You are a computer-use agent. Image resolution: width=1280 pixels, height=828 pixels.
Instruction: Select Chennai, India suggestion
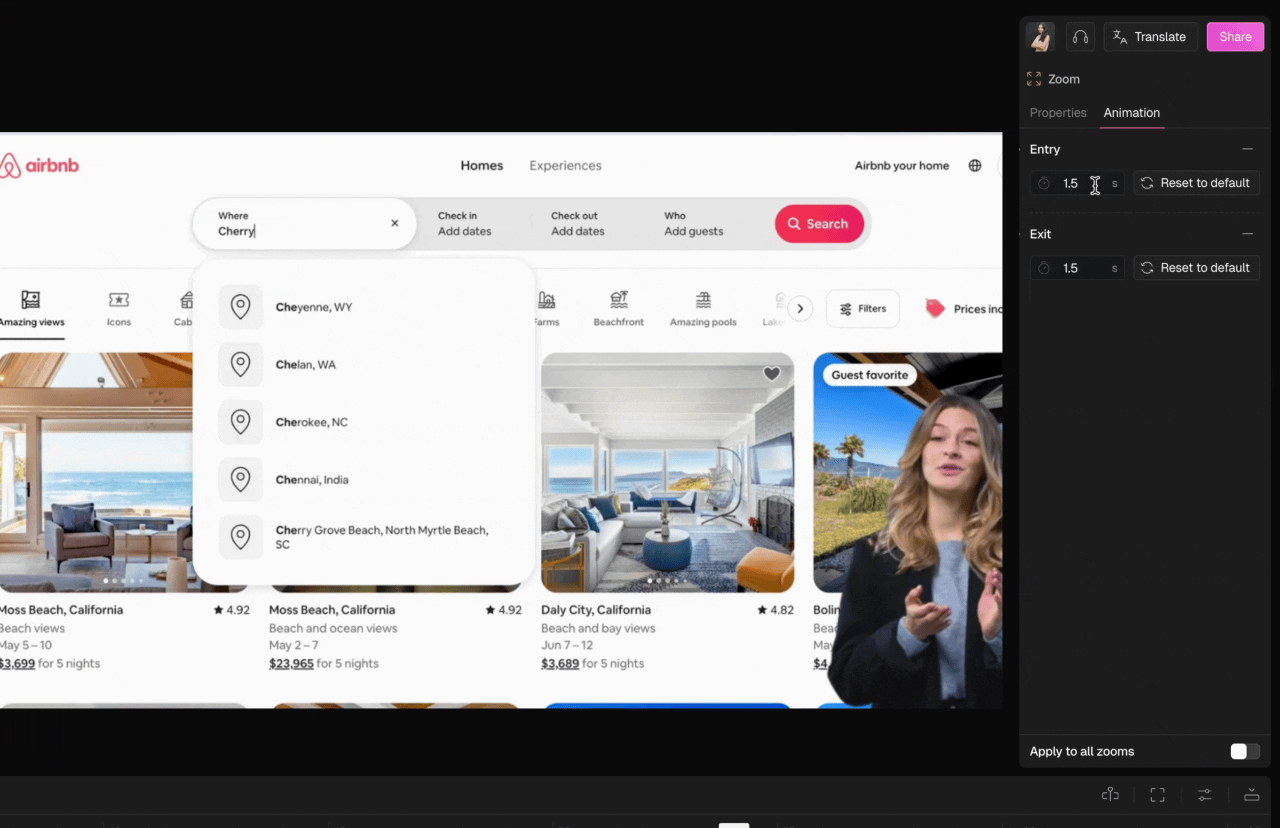(364, 480)
